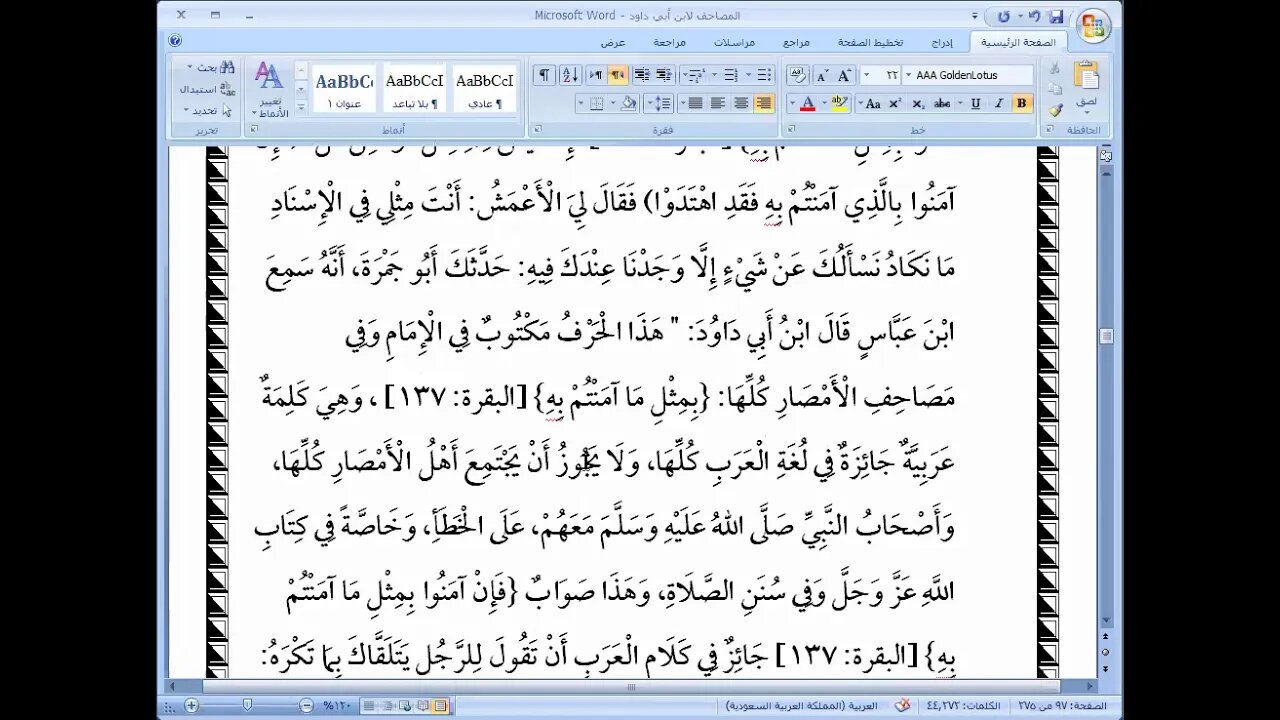Click the Office button orb
Image resolution: width=1280 pixels, height=720 pixels.
pos(1094,28)
